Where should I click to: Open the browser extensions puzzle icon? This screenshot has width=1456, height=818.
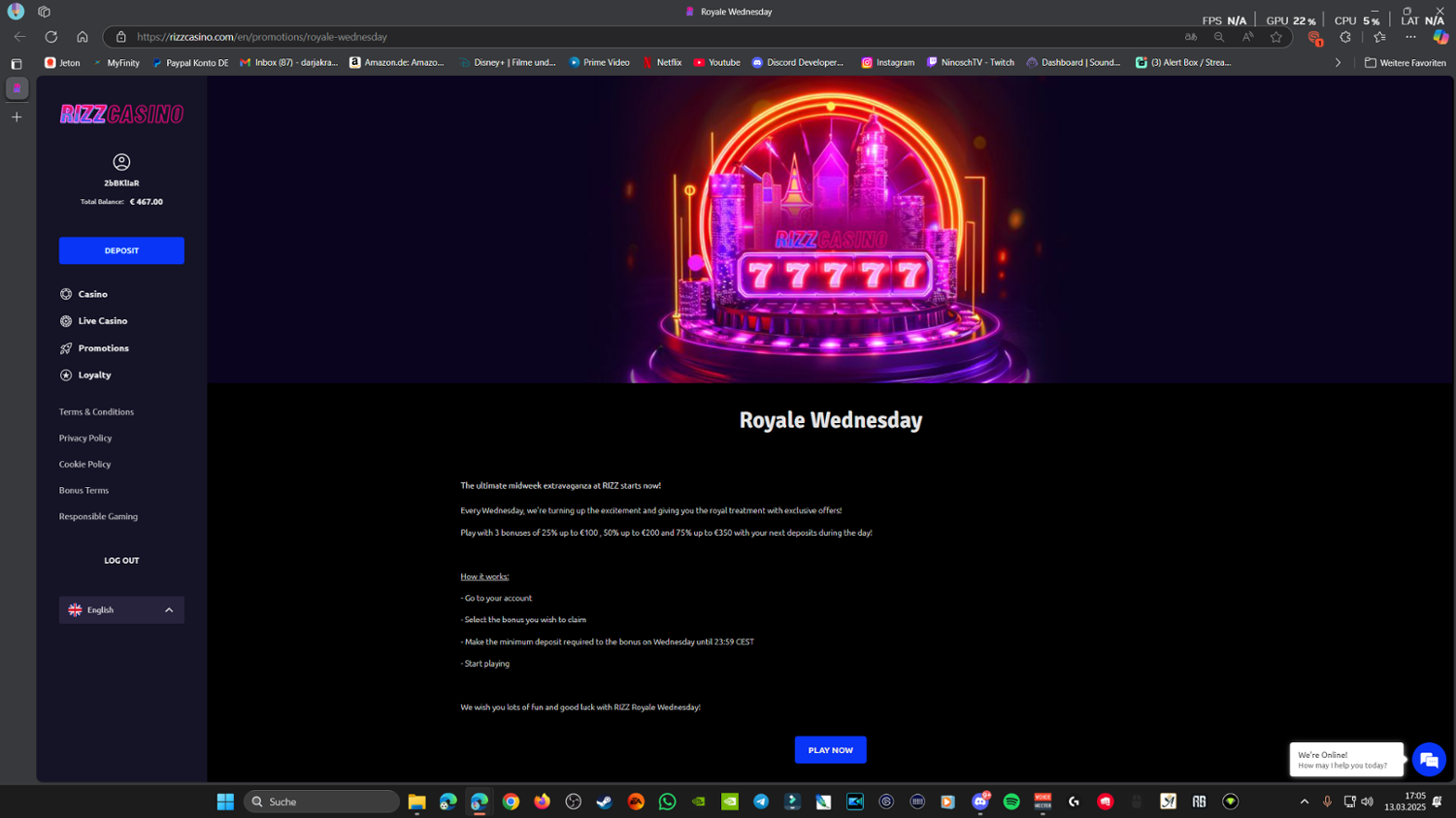point(1345,37)
